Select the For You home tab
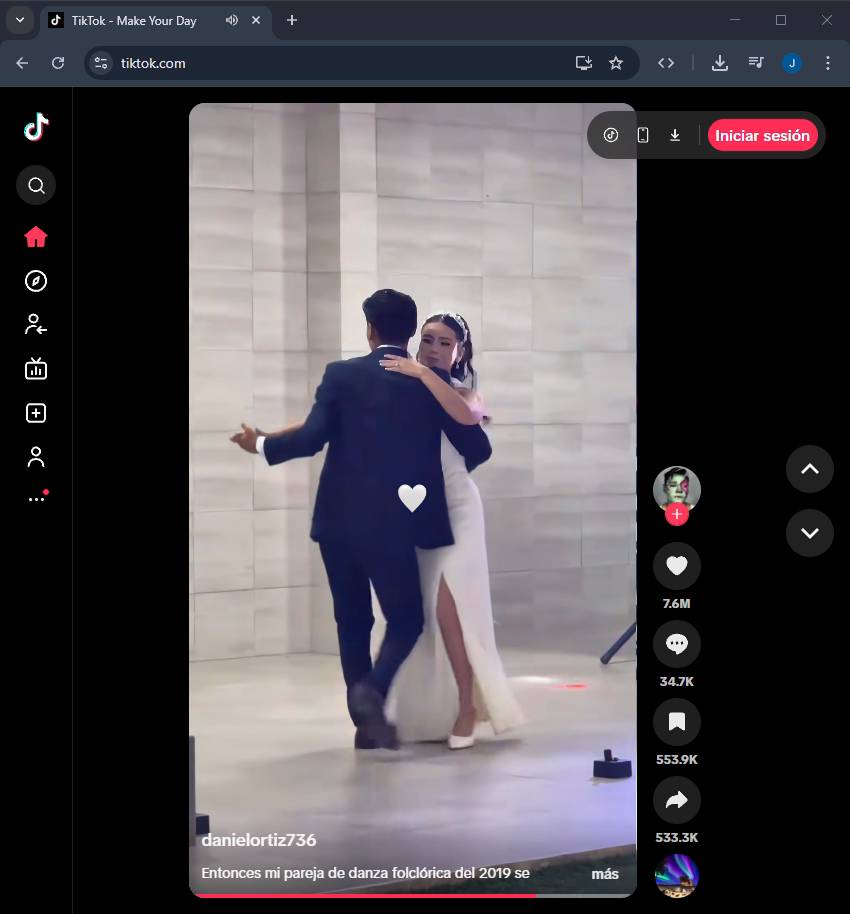The height and width of the screenshot is (914, 850). coord(36,237)
